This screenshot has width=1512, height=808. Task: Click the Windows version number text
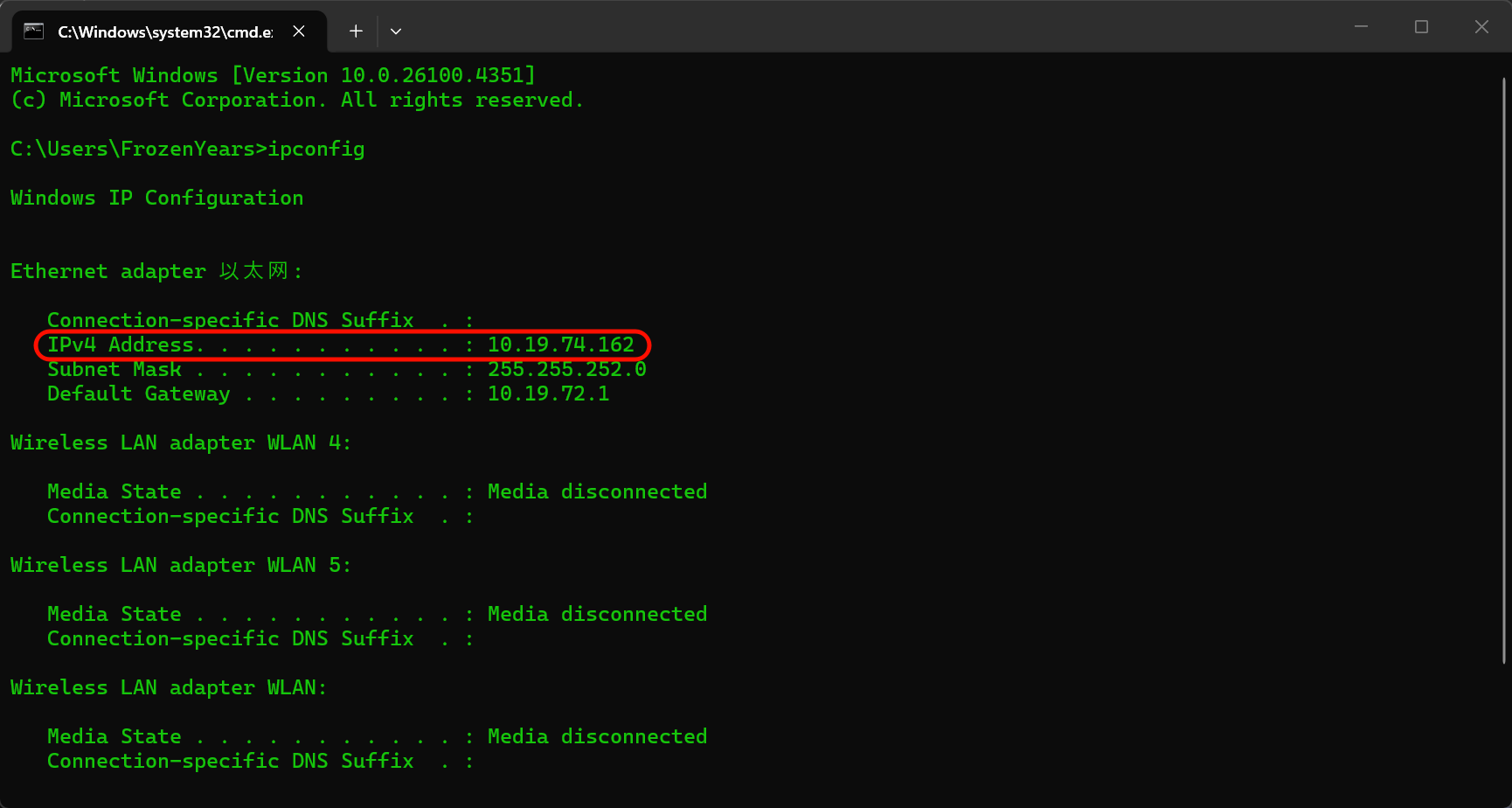click(x=437, y=76)
